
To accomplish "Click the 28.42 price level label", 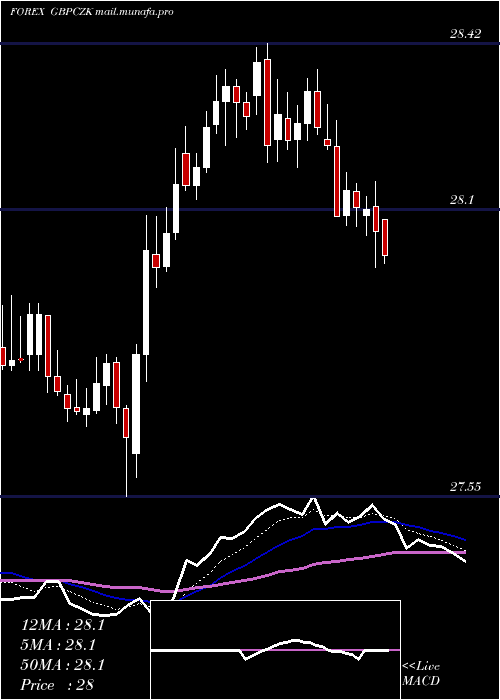I will pyautogui.click(x=465, y=33).
